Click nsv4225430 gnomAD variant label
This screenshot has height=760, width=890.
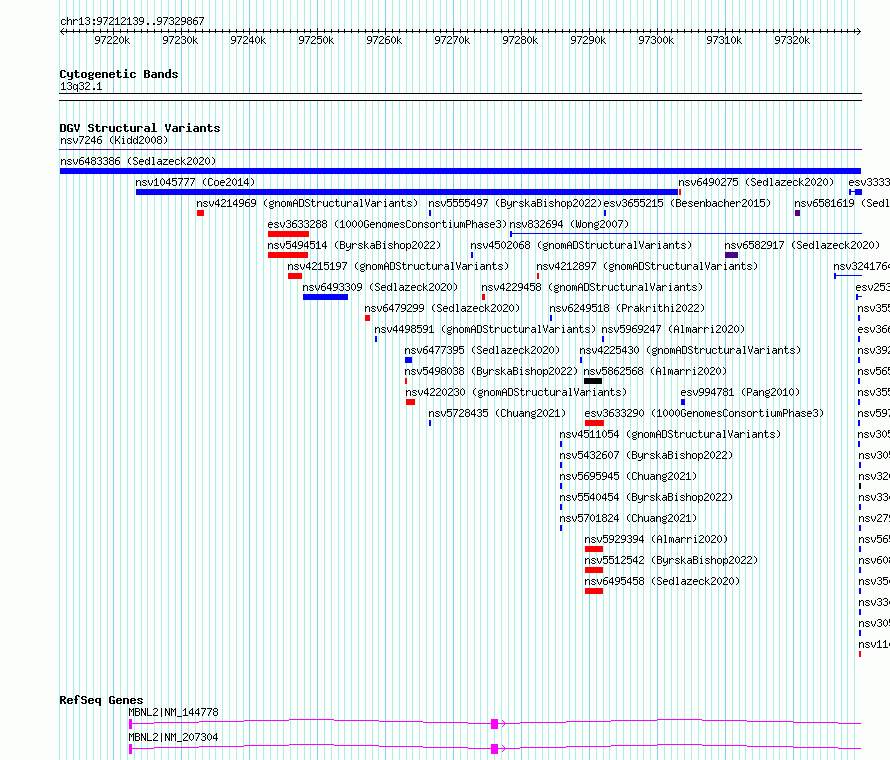coord(690,350)
